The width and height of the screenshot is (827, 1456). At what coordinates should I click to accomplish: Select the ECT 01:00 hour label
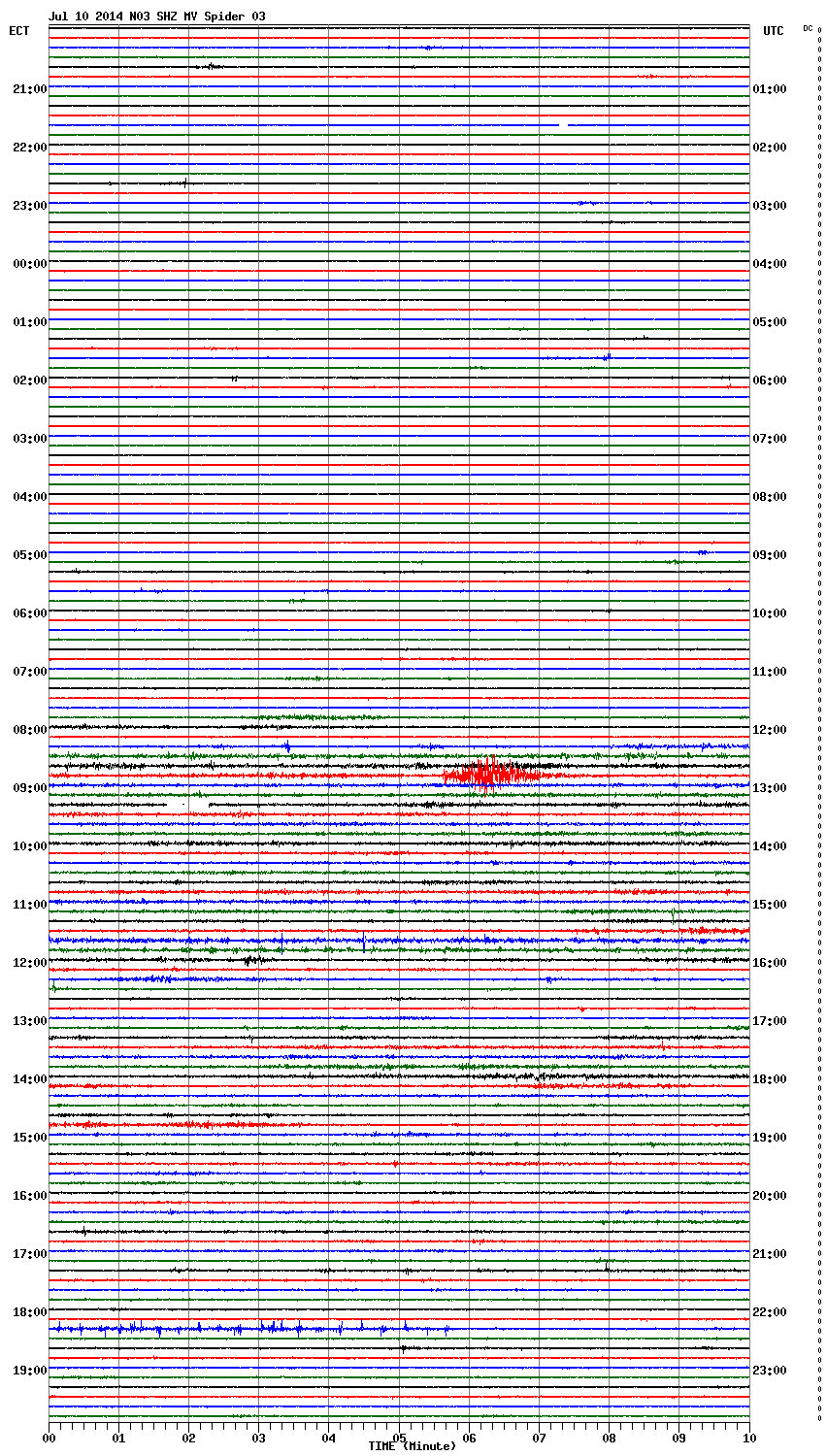[x=29, y=322]
